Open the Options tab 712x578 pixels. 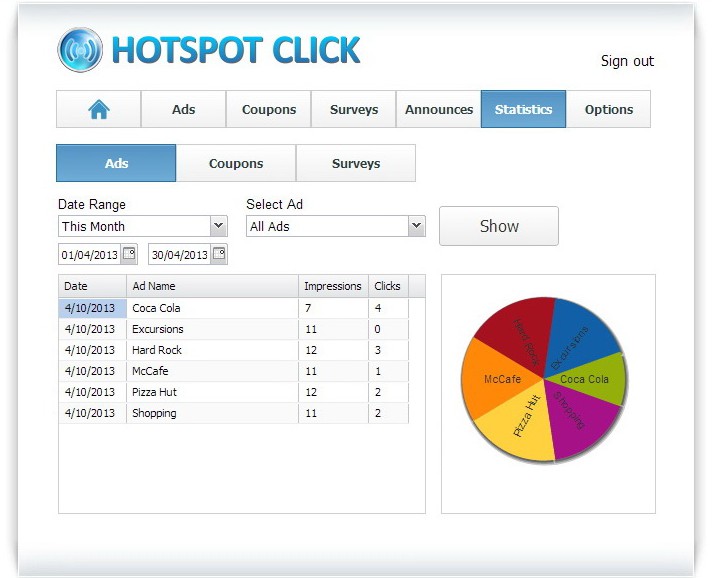(x=608, y=109)
